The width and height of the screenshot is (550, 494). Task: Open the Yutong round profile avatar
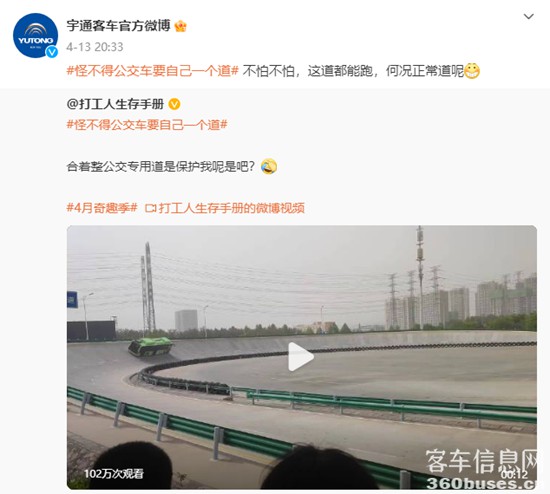pyautogui.click(x=35, y=35)
